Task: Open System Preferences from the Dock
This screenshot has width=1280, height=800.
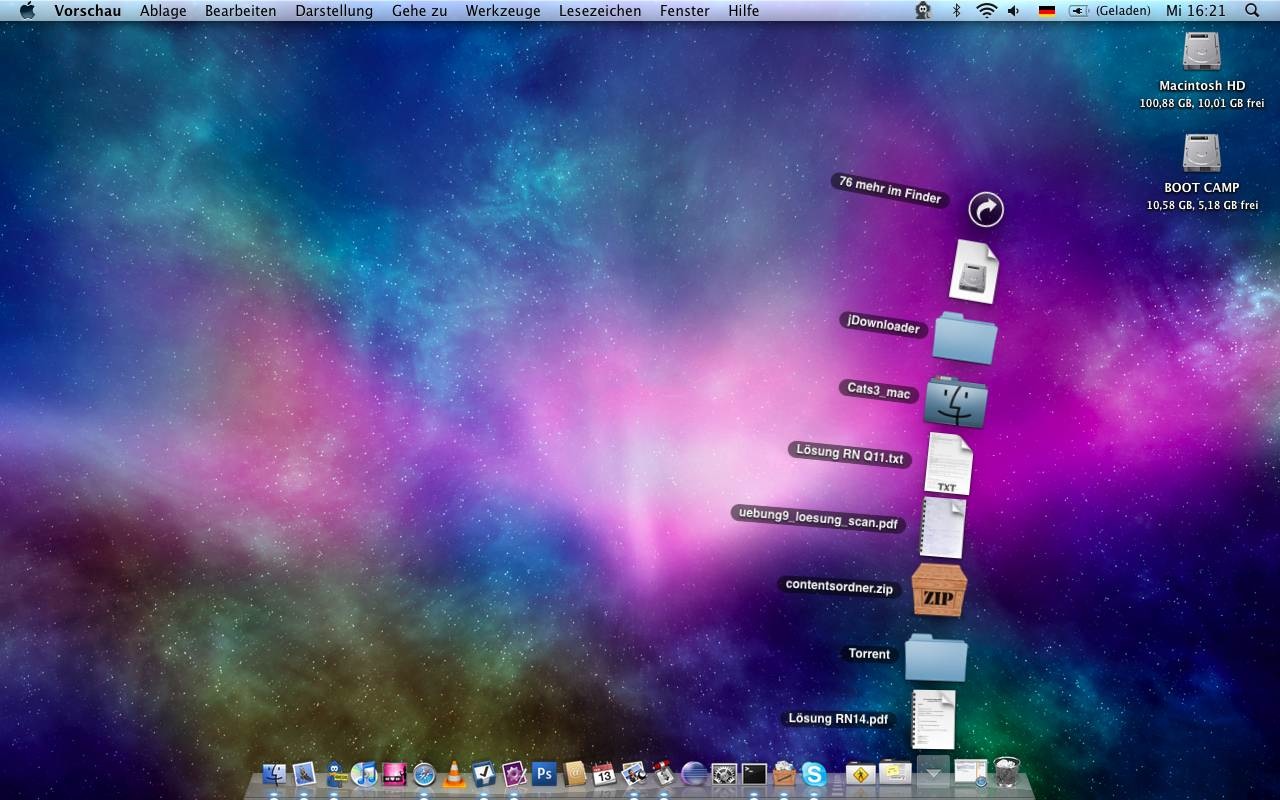Action: pos(724,773)
